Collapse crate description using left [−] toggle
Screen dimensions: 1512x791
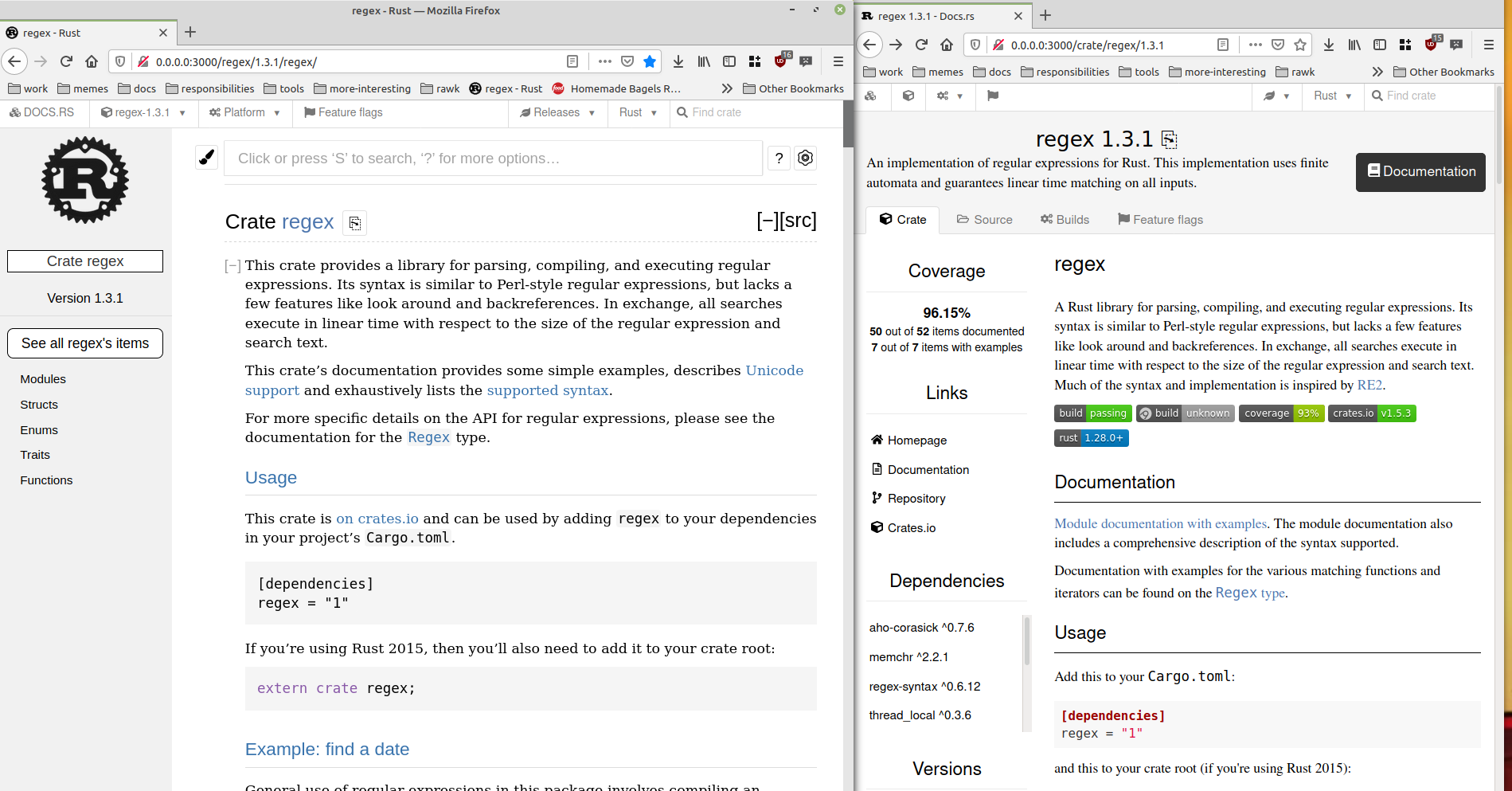click(232, 266)
